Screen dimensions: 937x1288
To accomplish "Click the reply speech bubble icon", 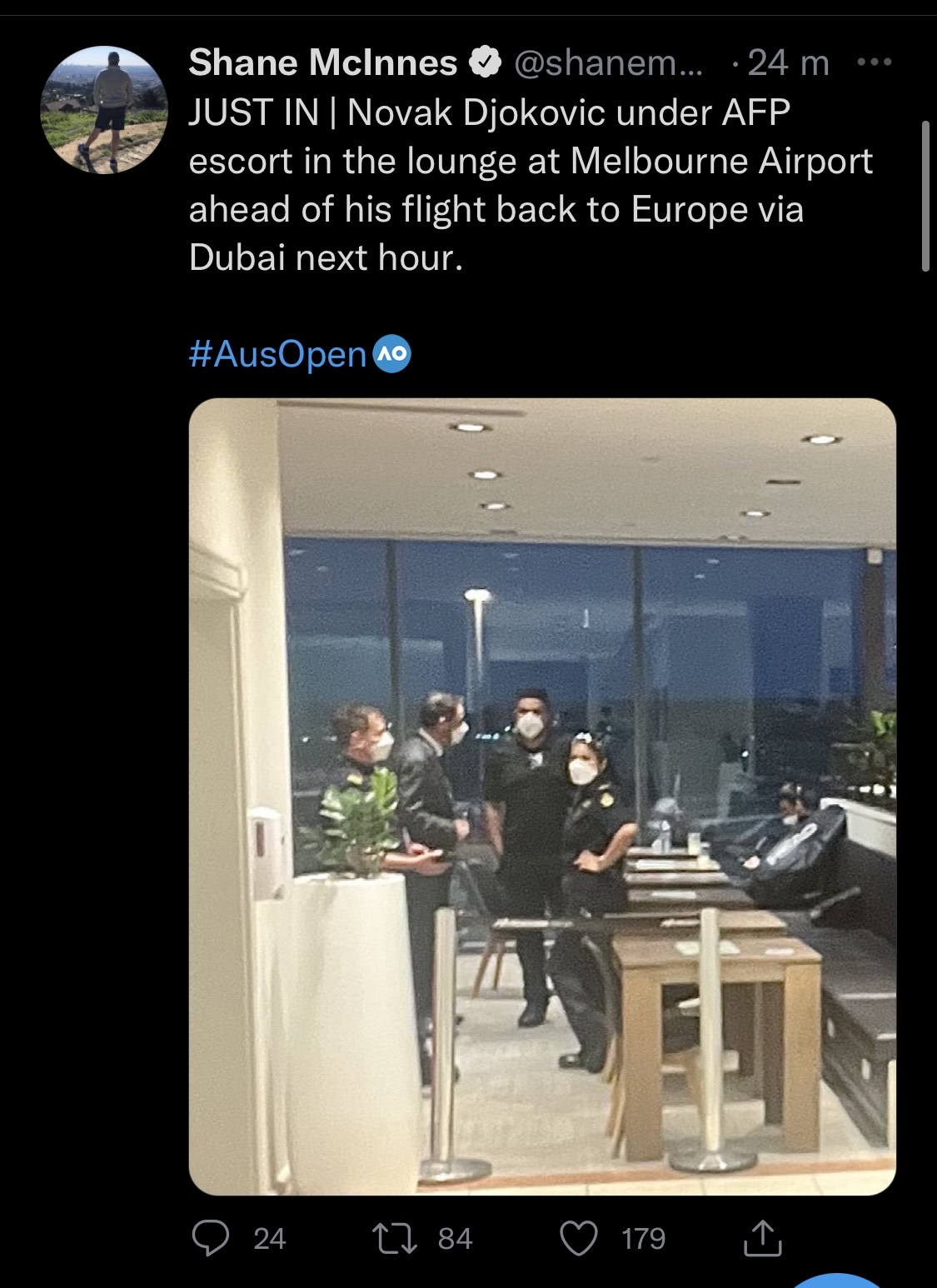I will click(211, 1238).
